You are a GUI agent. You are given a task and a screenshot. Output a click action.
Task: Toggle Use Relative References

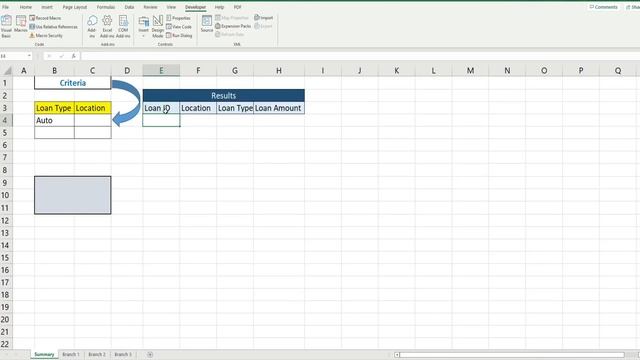[x=53, y=27]
